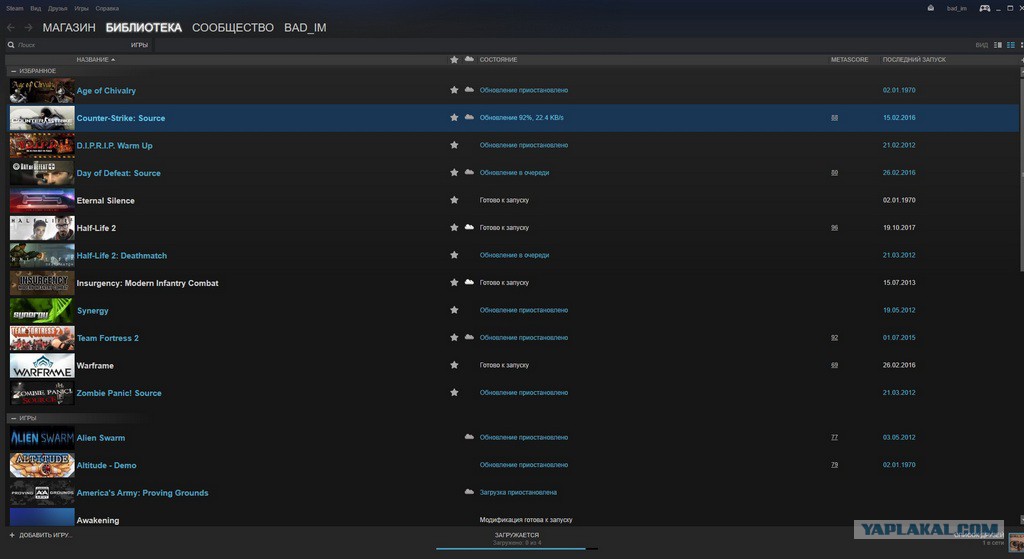Click the Eternal Silence game logo
Image resolution: width=1024 pixels, height=559 pixels.
click(42, 201)
